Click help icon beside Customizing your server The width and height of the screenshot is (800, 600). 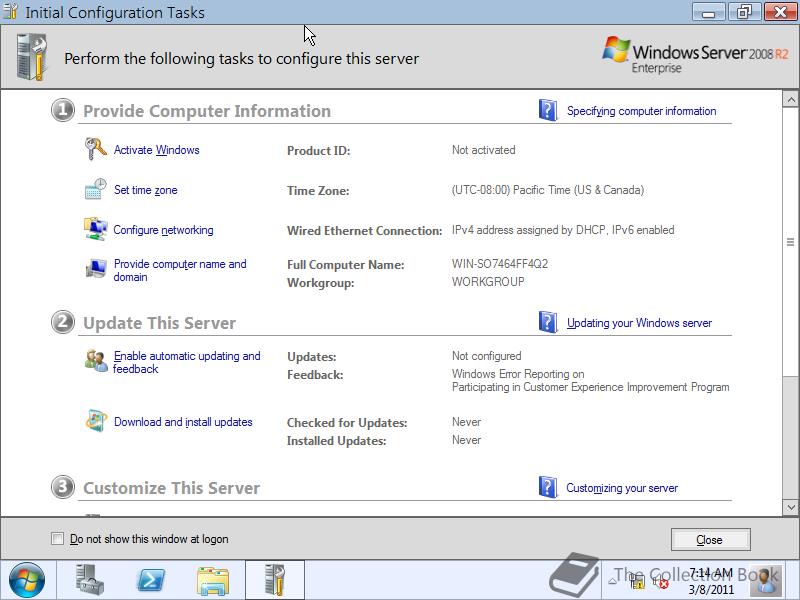(x=548, y=487)
